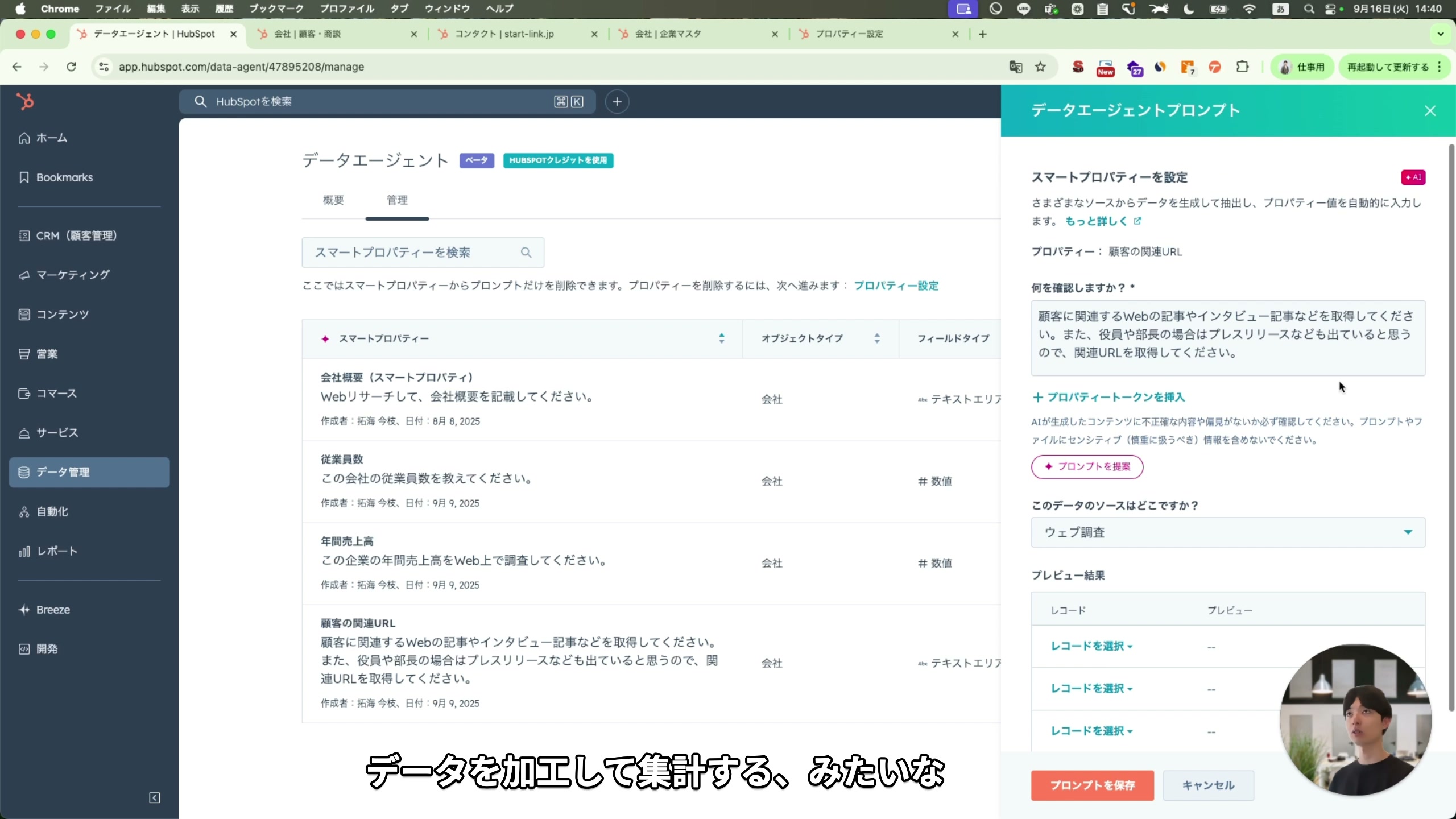1456x819 pixels.
Task: Open the ヘルプ menu in the menu bar
Action: coord(498,9)
